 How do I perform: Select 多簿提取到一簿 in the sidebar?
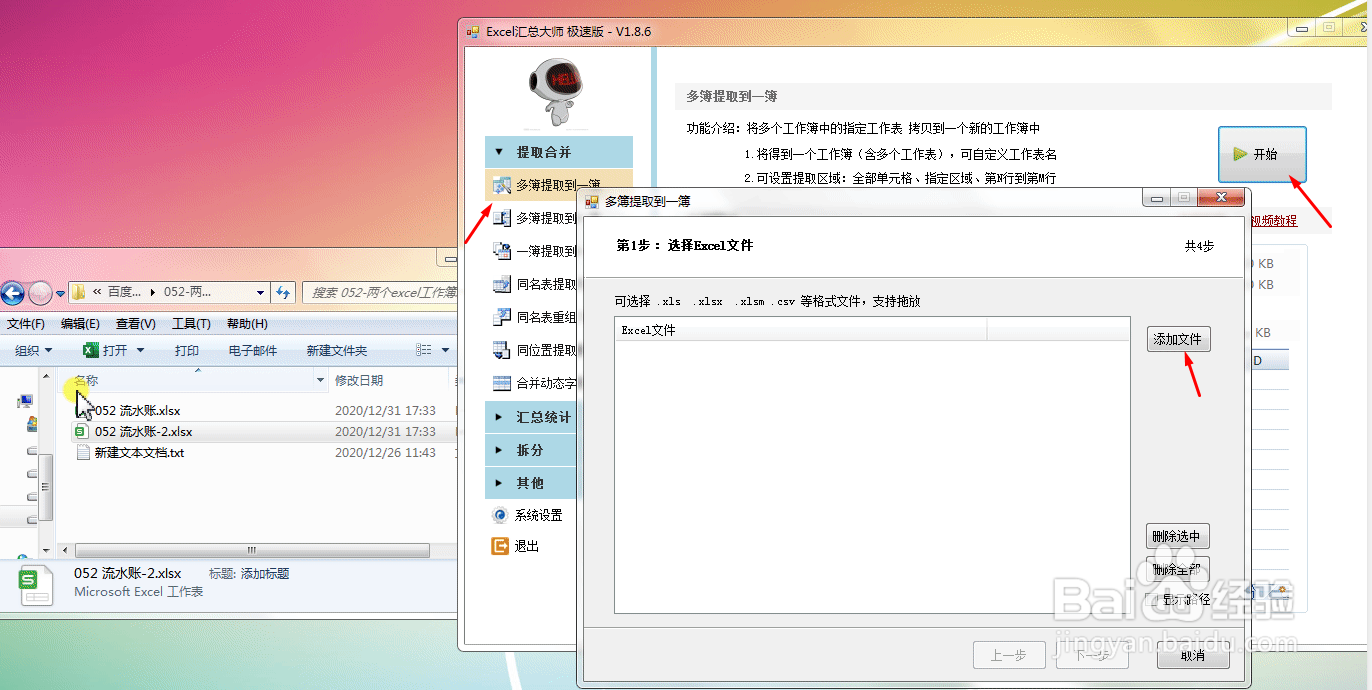coord(558,185)
